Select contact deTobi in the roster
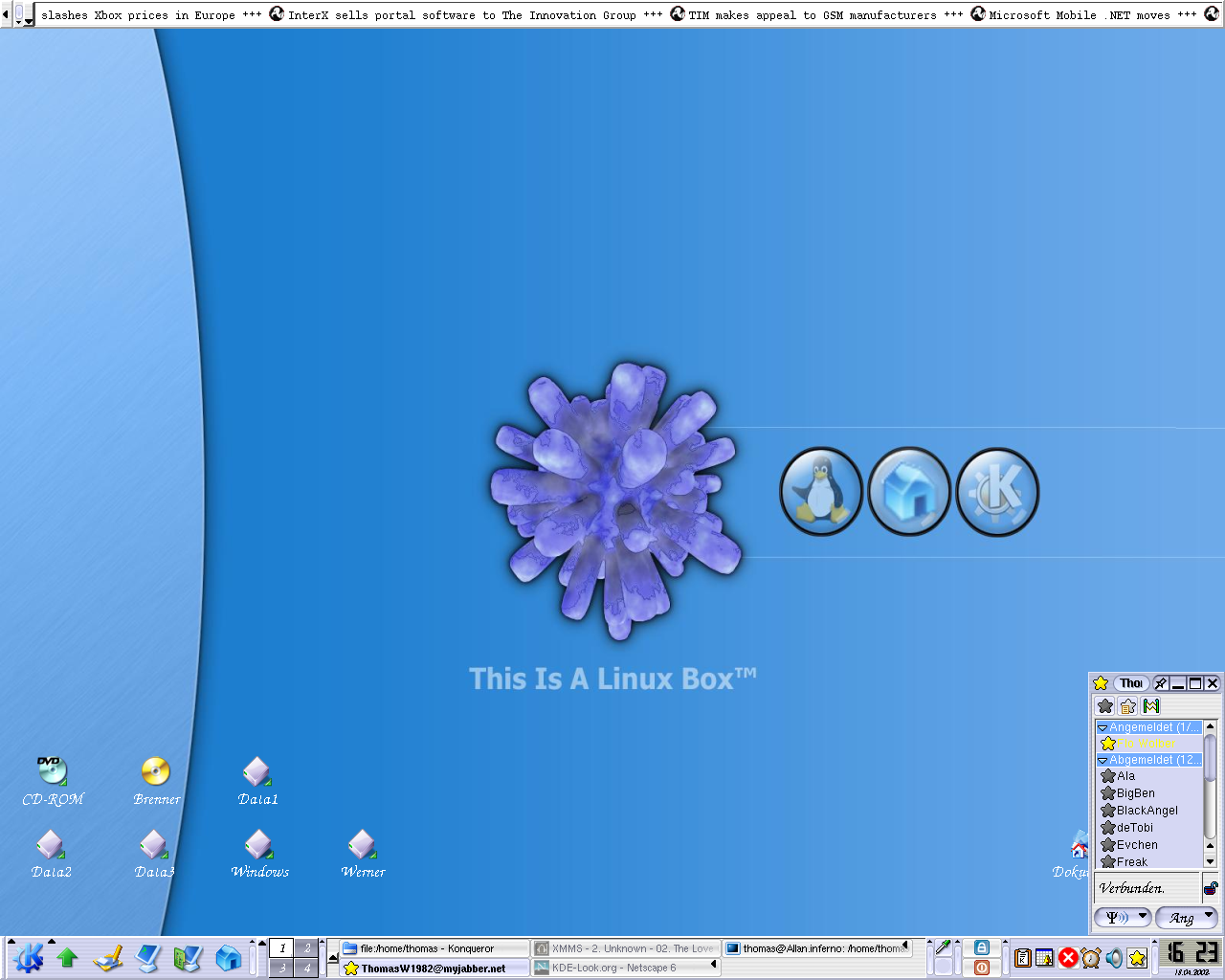Image resolution: width=1225 pixels, height=980 pixels. point(1148,828)
